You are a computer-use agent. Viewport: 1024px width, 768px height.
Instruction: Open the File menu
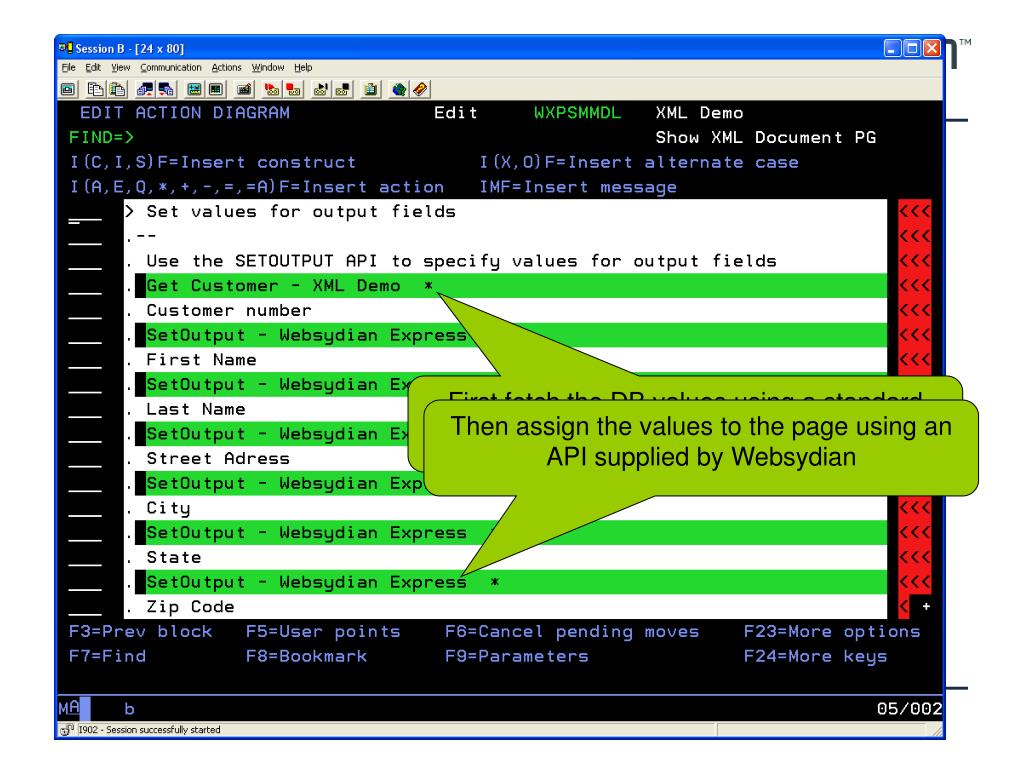(x=69, y=67)
